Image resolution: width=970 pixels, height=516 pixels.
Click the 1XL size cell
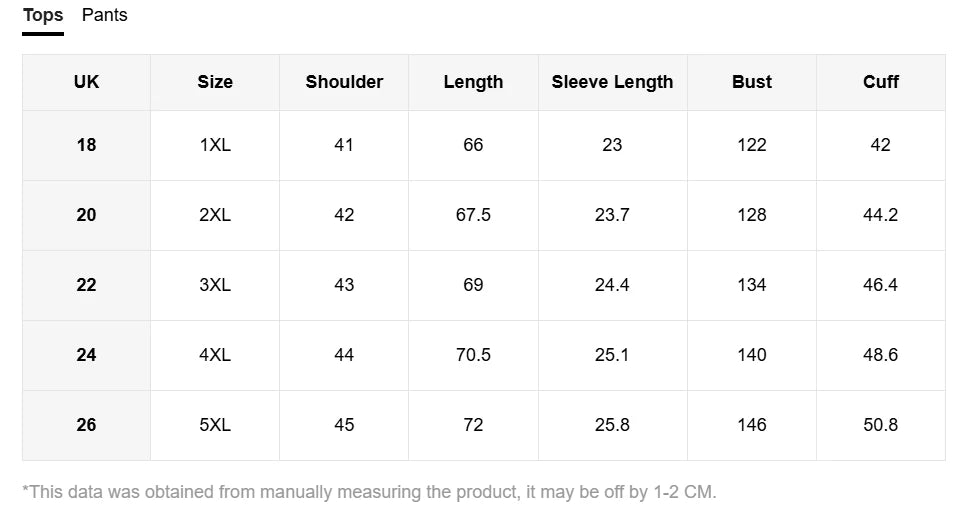point(215,145)
